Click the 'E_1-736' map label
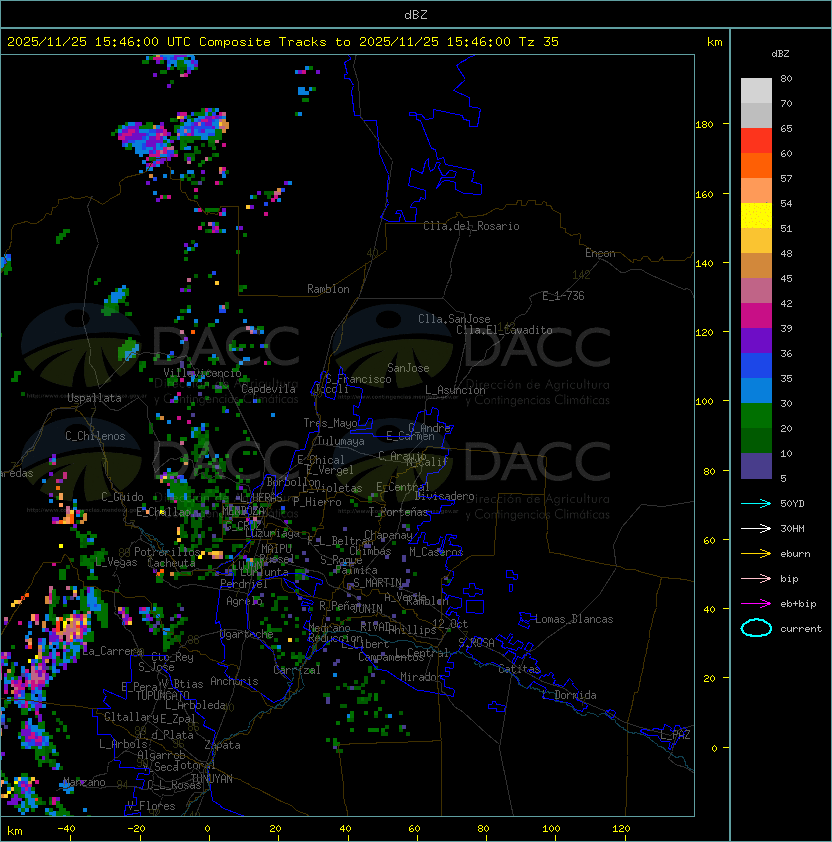This screenshot has width=832, height=842. (563, 296)
